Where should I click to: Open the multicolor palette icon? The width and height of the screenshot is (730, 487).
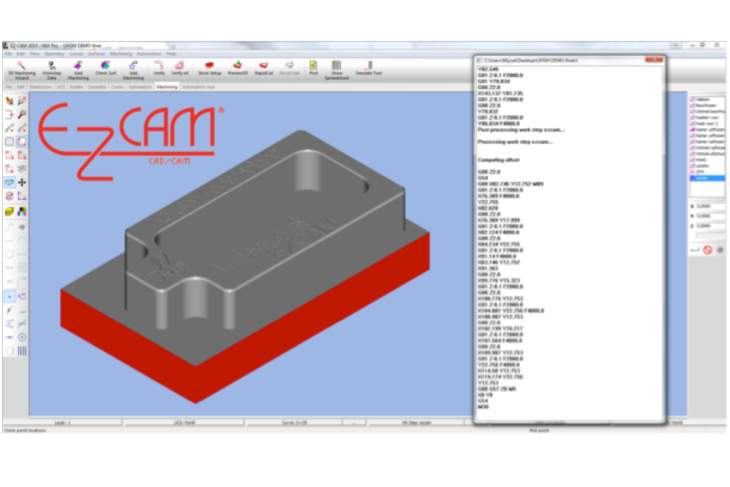22,211
